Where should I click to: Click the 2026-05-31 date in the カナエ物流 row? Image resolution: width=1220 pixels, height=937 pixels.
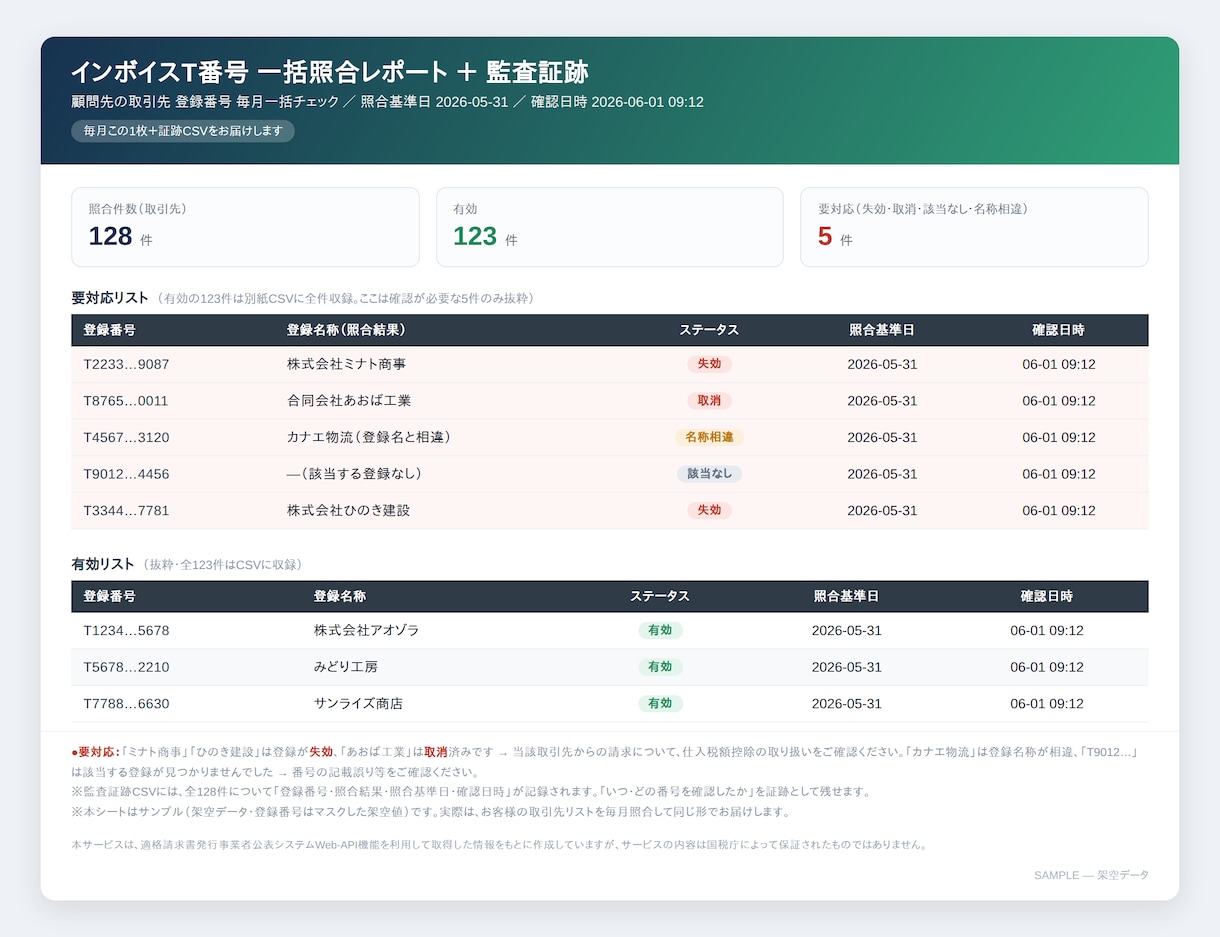[x=882, y=437]
